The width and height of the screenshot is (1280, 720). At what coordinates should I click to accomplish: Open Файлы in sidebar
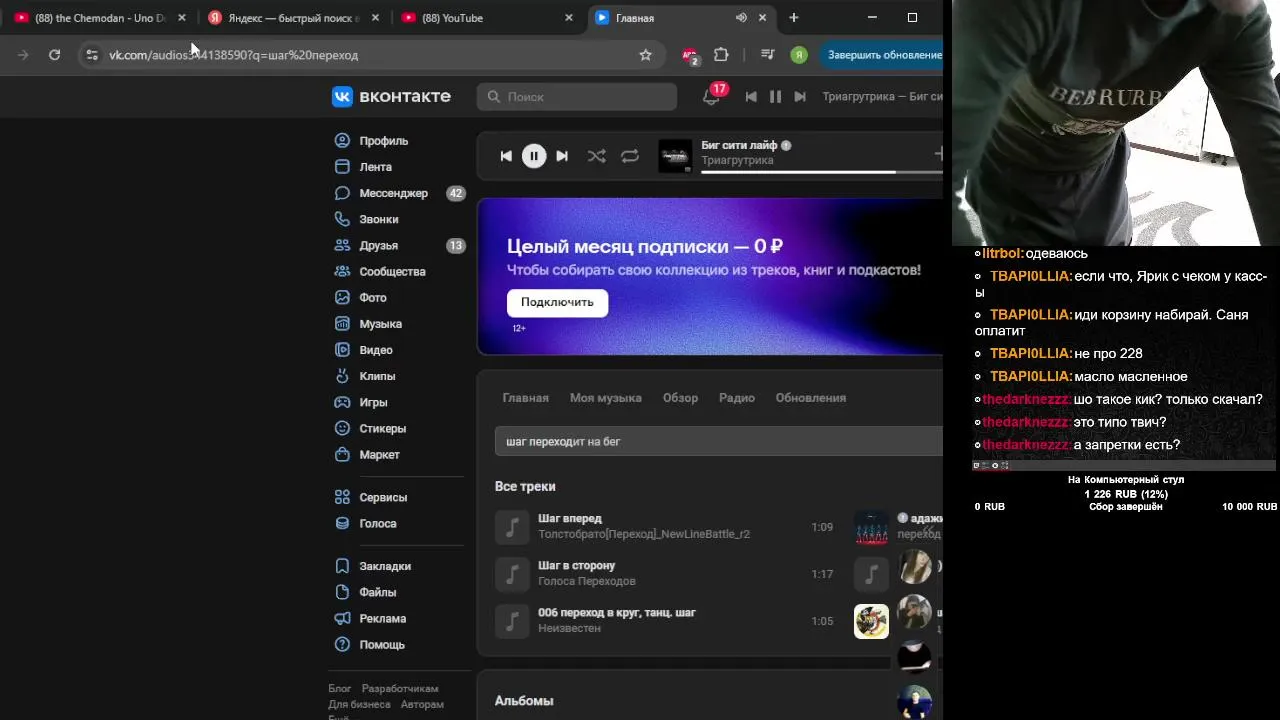(366, 592)
